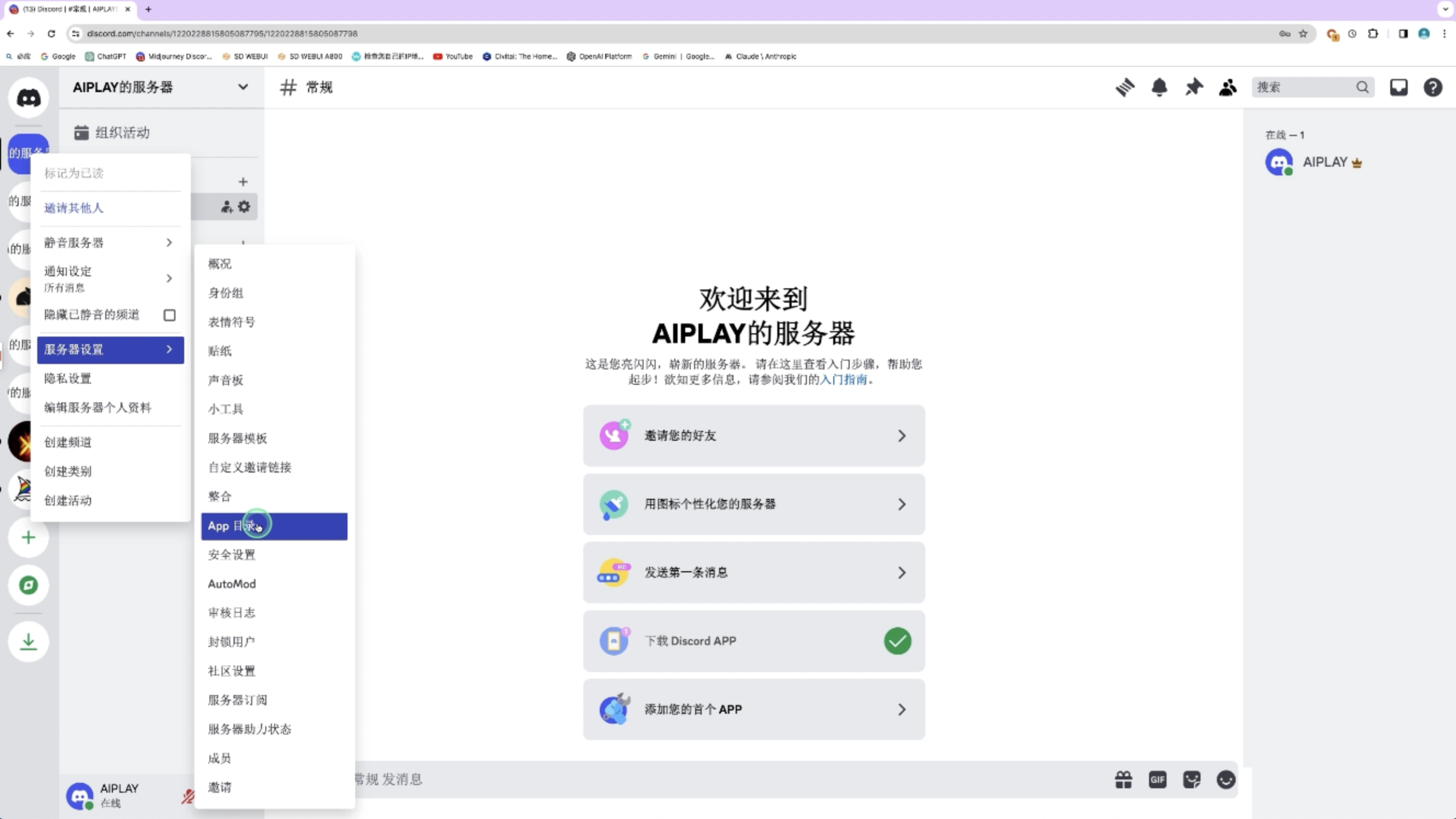This screenshot has width=1456, height=819.
Task: Select 服务器模板 template menu item
Action: point(274,439)
